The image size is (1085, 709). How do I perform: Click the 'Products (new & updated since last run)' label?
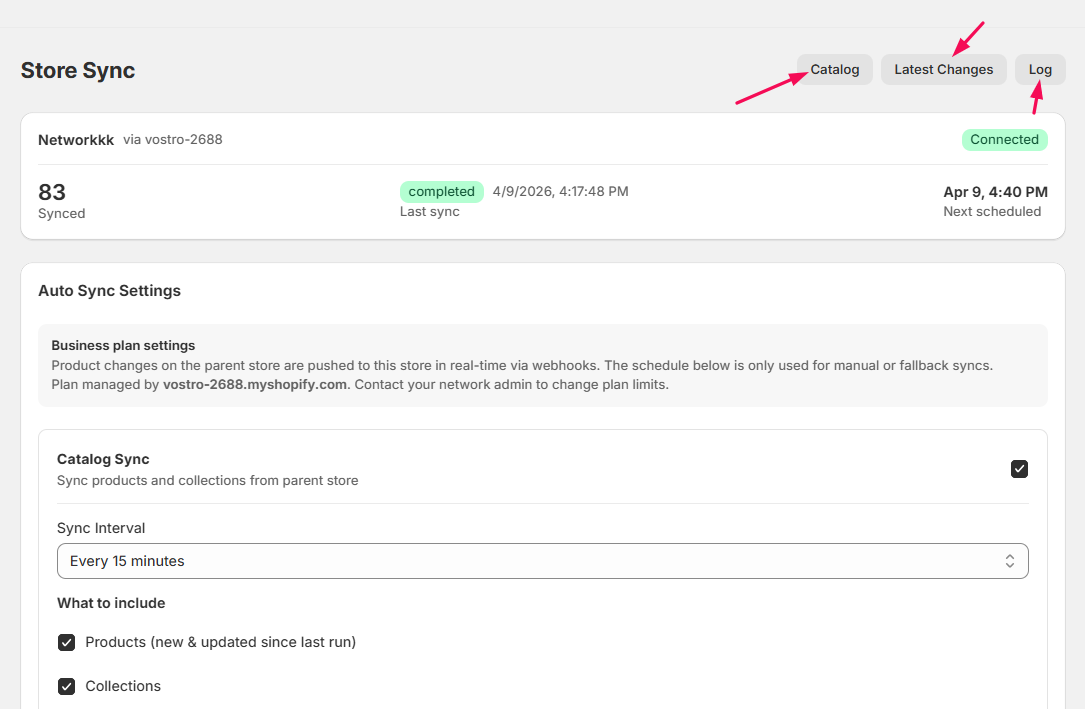click(x=220, y=642)
